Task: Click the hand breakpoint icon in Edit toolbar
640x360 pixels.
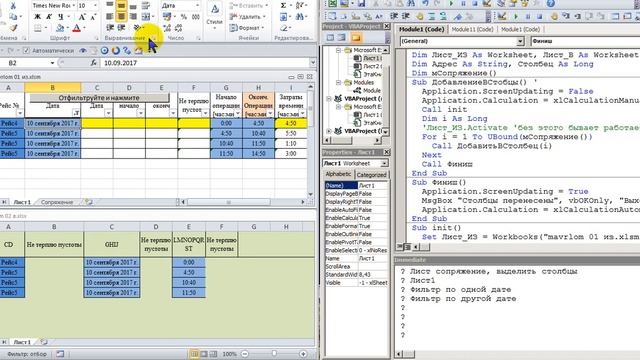Action: (419, 16)
